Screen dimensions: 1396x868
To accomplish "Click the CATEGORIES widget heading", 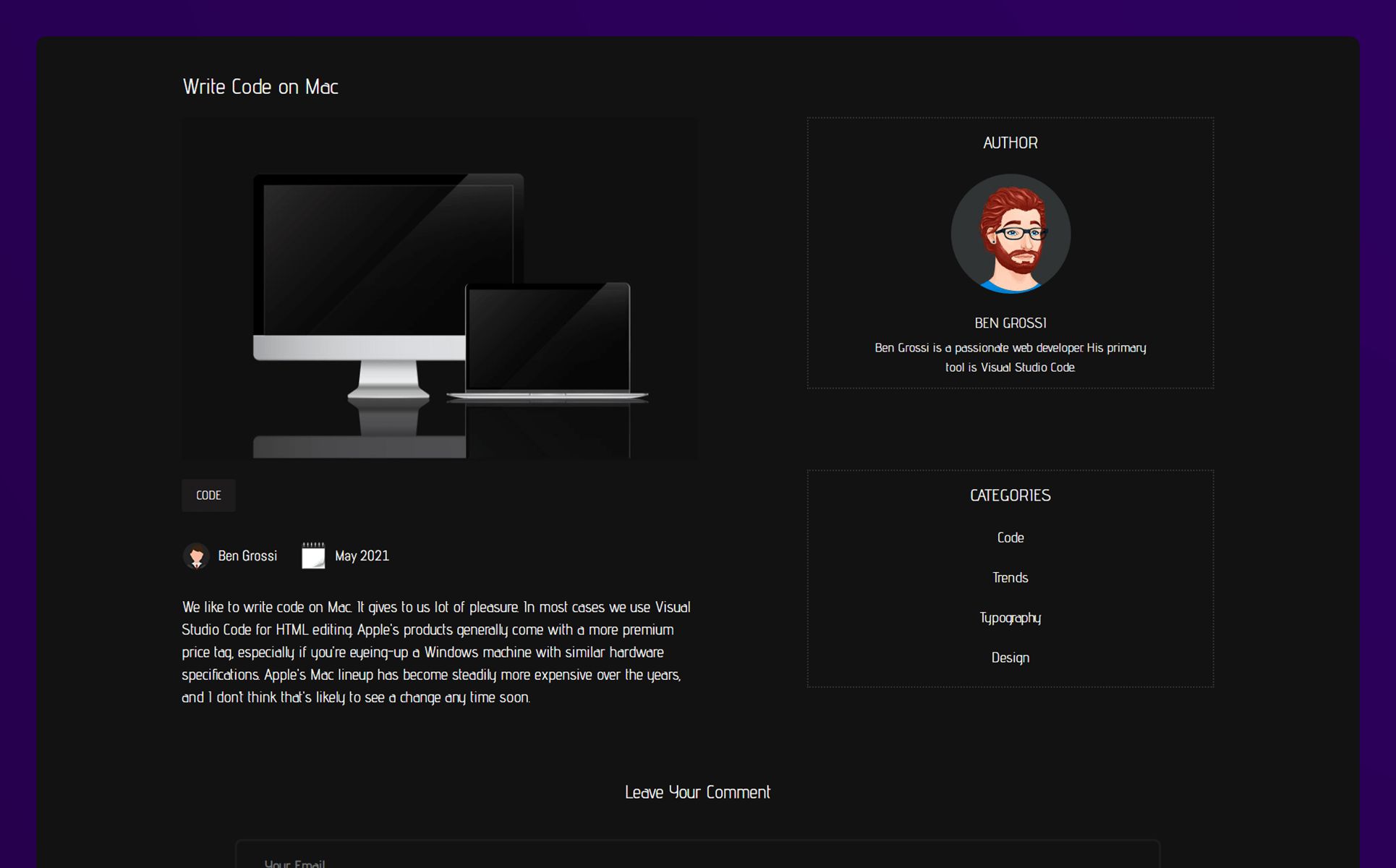I will pos(1010,495).
